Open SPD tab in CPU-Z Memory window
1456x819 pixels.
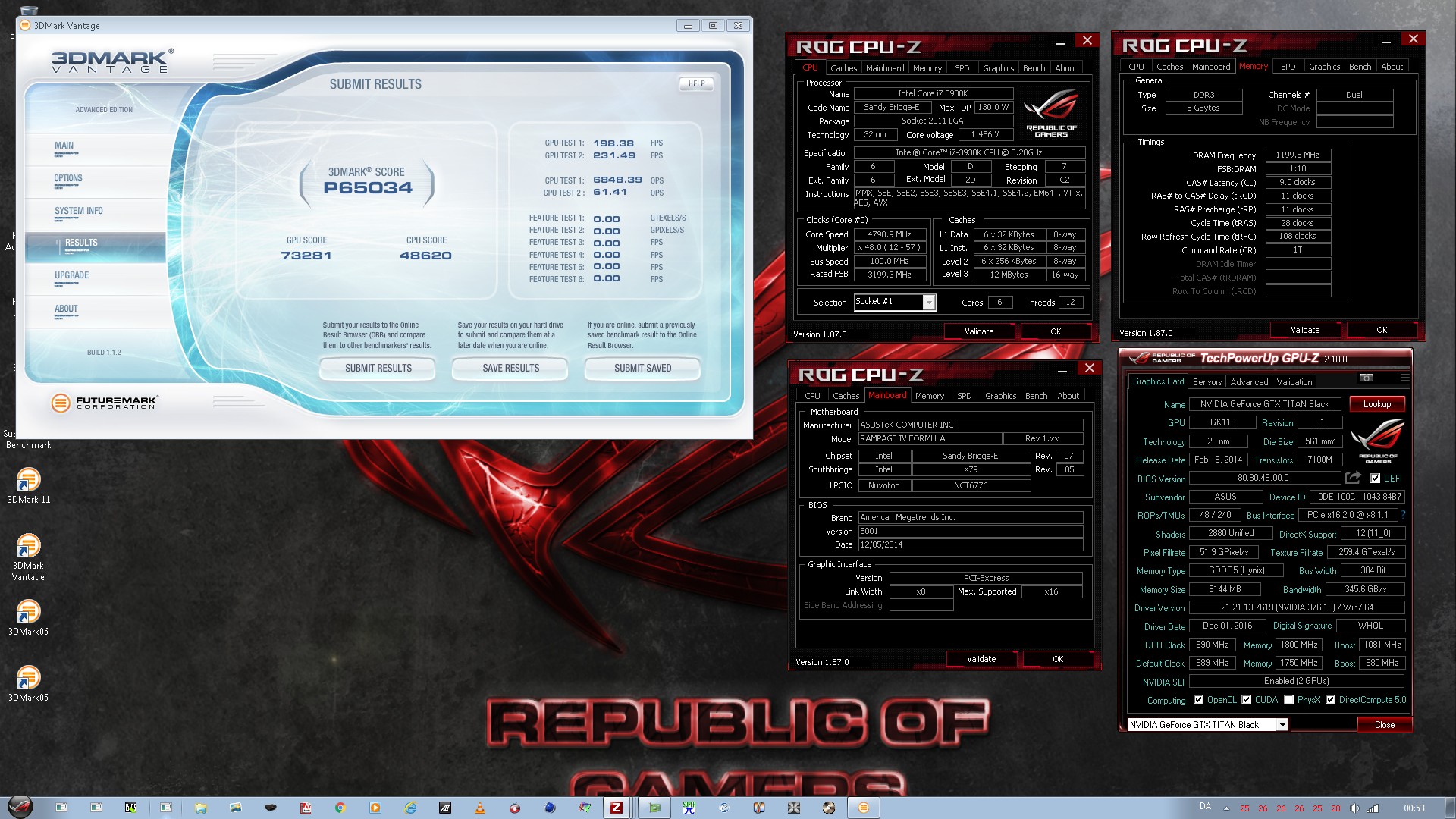pyautogui.click(x=1288, y=67)
